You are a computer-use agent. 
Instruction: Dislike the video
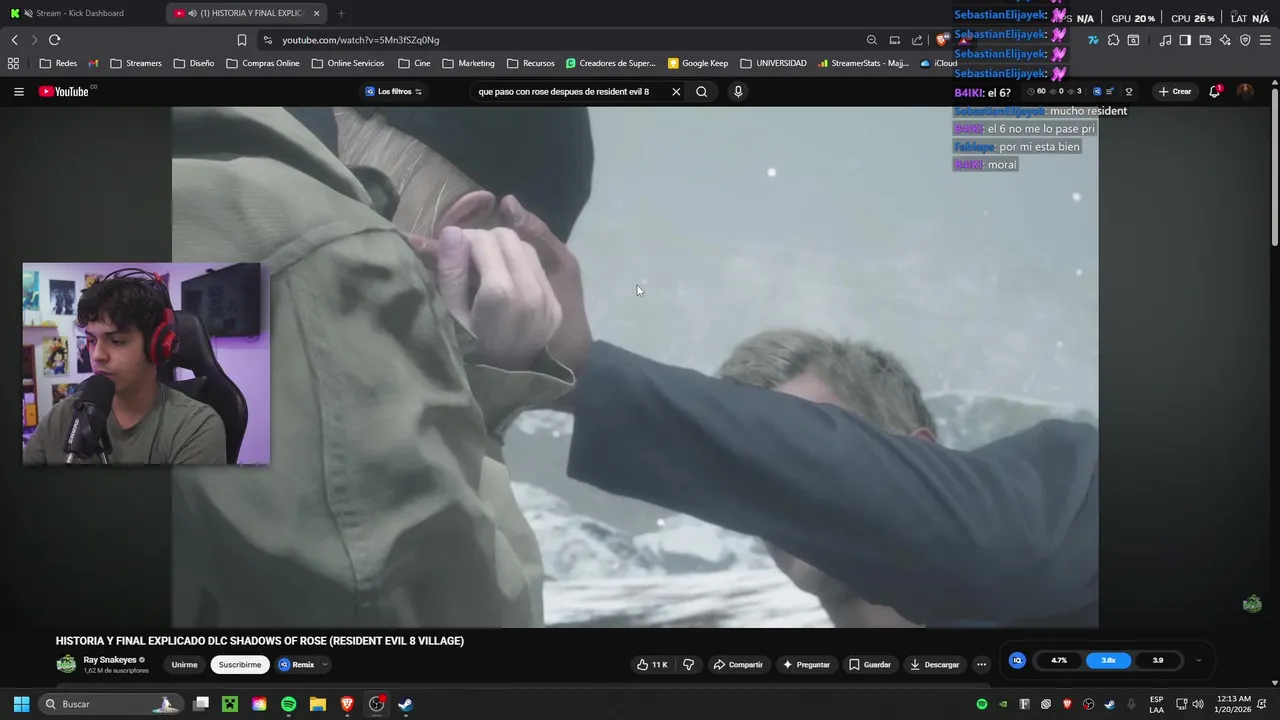pyautogui.click(x=688, y=664)
